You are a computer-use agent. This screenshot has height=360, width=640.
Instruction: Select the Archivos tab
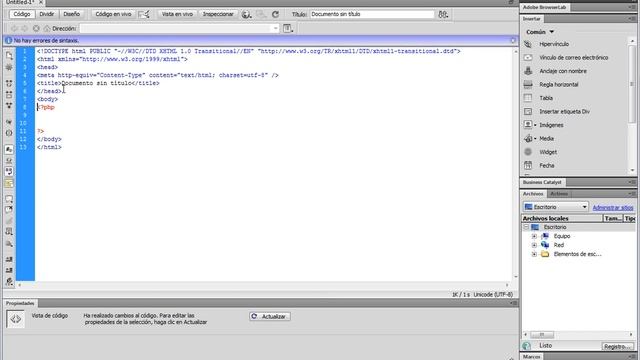pyautogui.click(x=533, y=194)
